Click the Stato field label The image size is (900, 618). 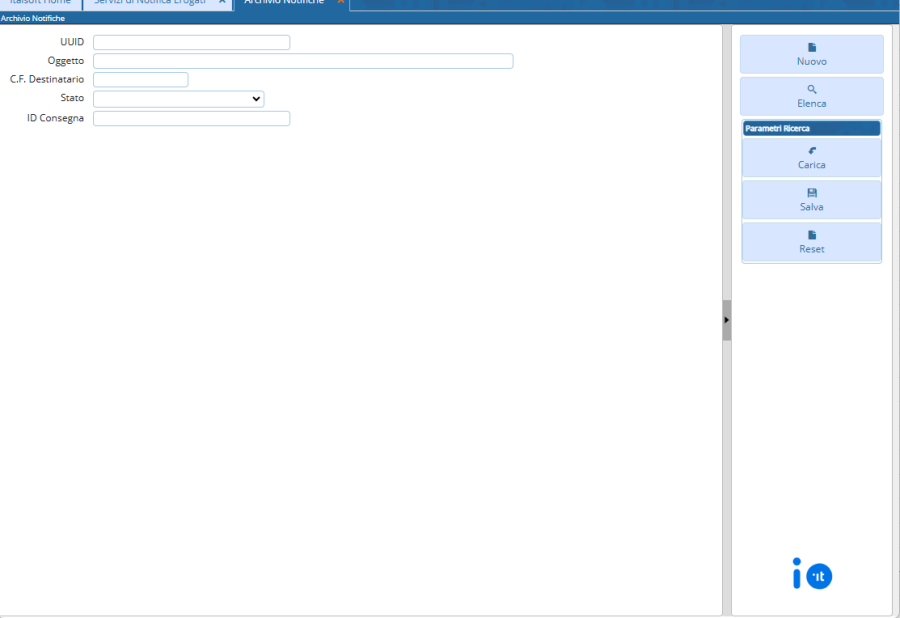[72, 99]
